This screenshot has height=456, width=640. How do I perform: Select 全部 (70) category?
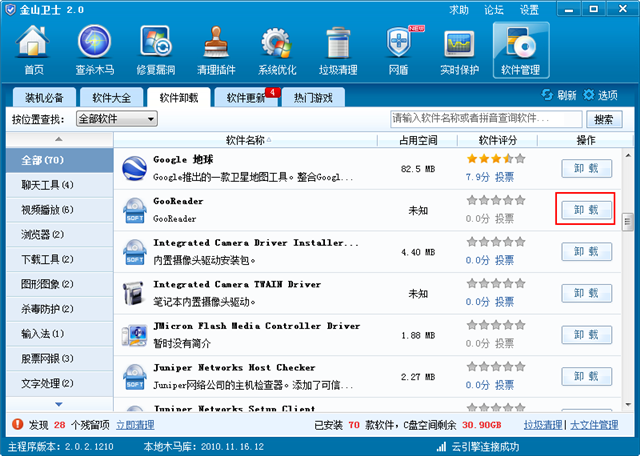[60, 160]
